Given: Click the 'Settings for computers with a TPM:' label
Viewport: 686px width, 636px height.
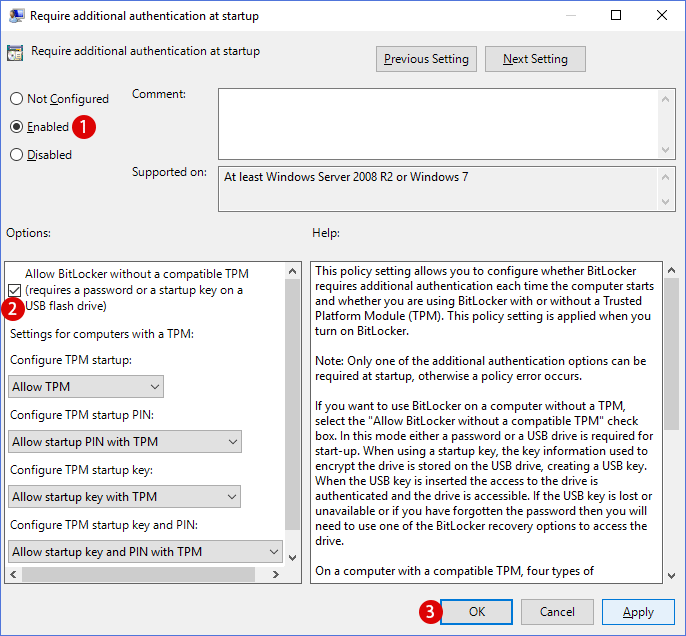Looking at the screenshot, I should (x=102, y=334).
